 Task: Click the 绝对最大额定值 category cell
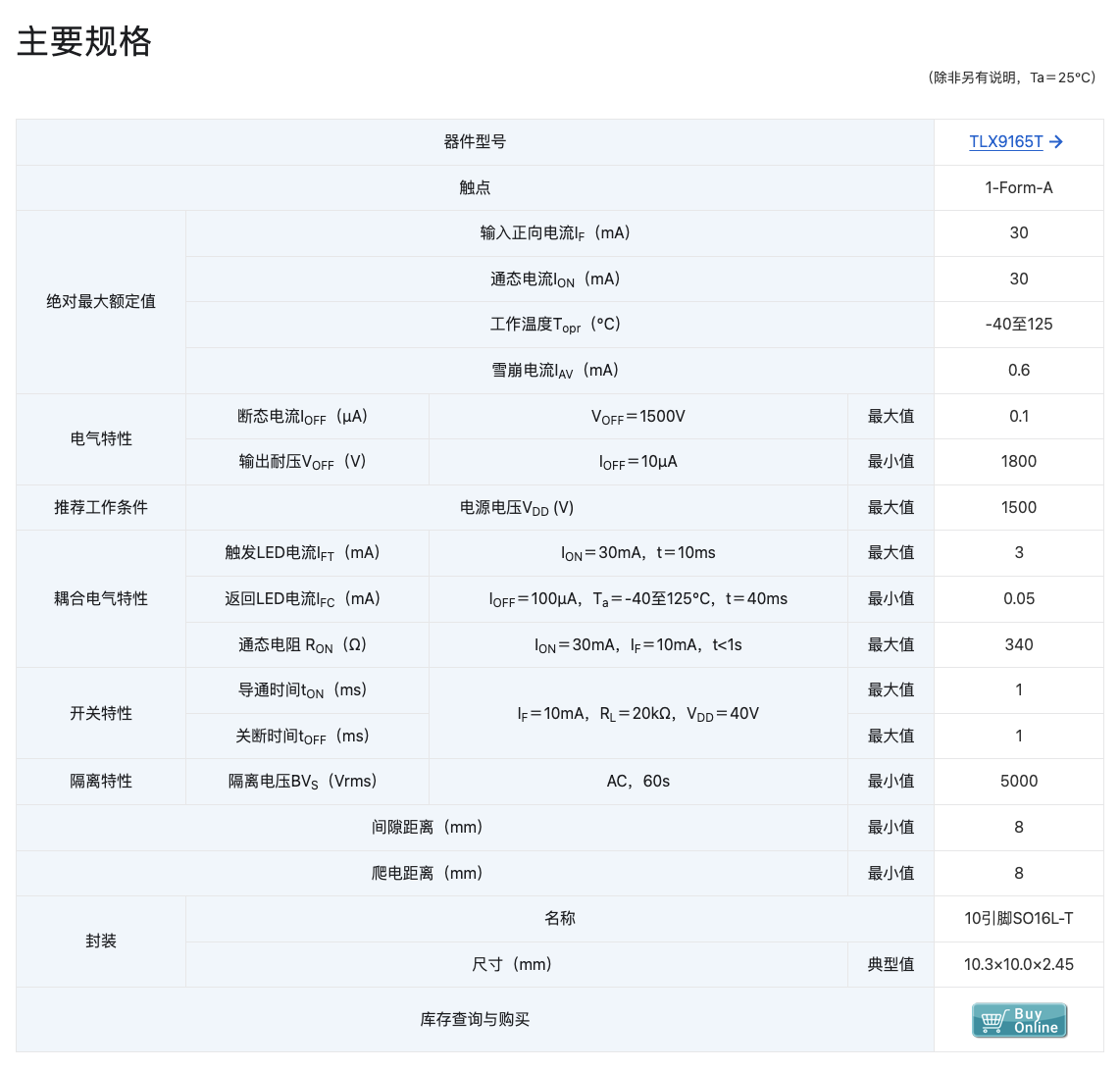101,302
